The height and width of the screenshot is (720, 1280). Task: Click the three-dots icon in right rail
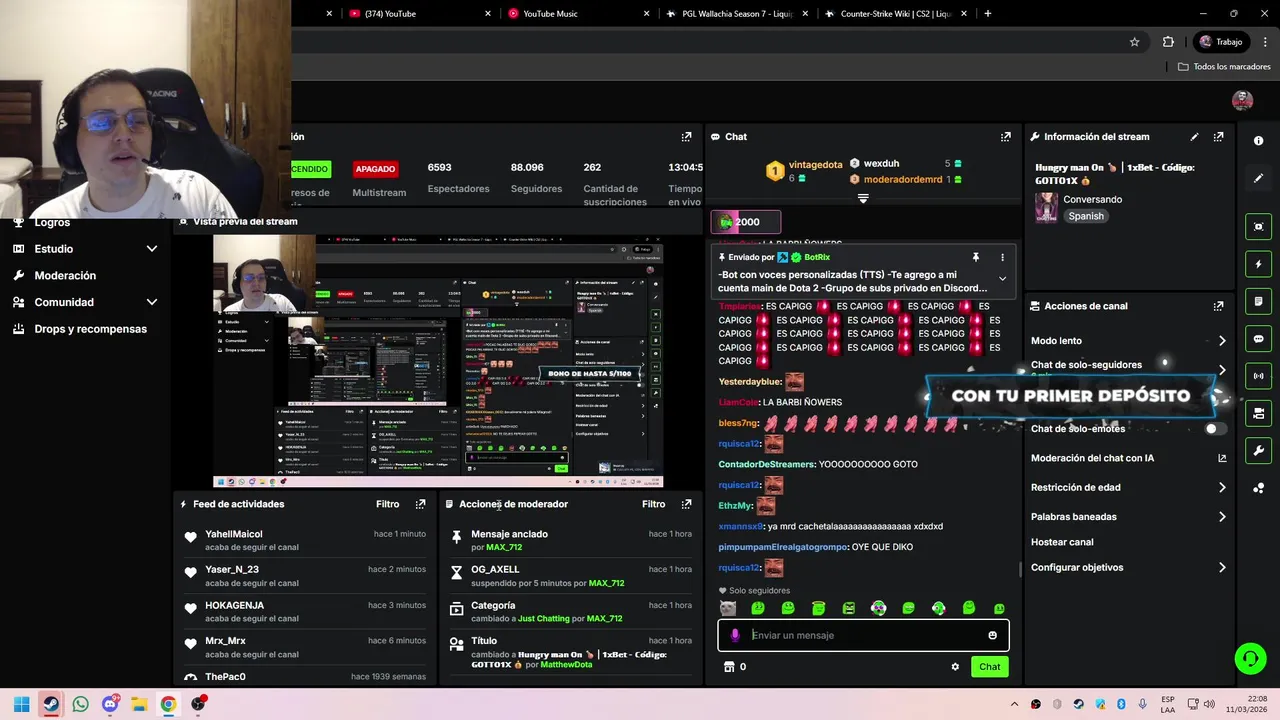(1258, 488)
